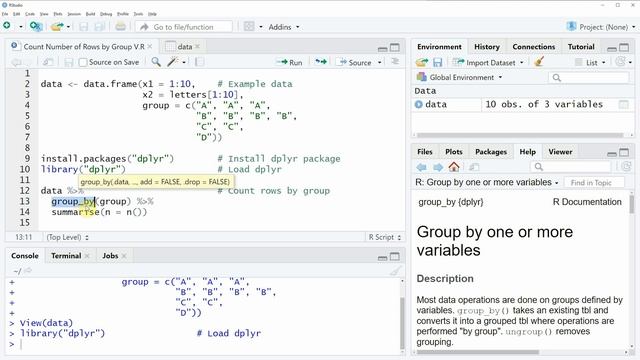This screenshot has height=360, width=640.
Task: Click the Save All icon
Action: [x=99, y=27]
